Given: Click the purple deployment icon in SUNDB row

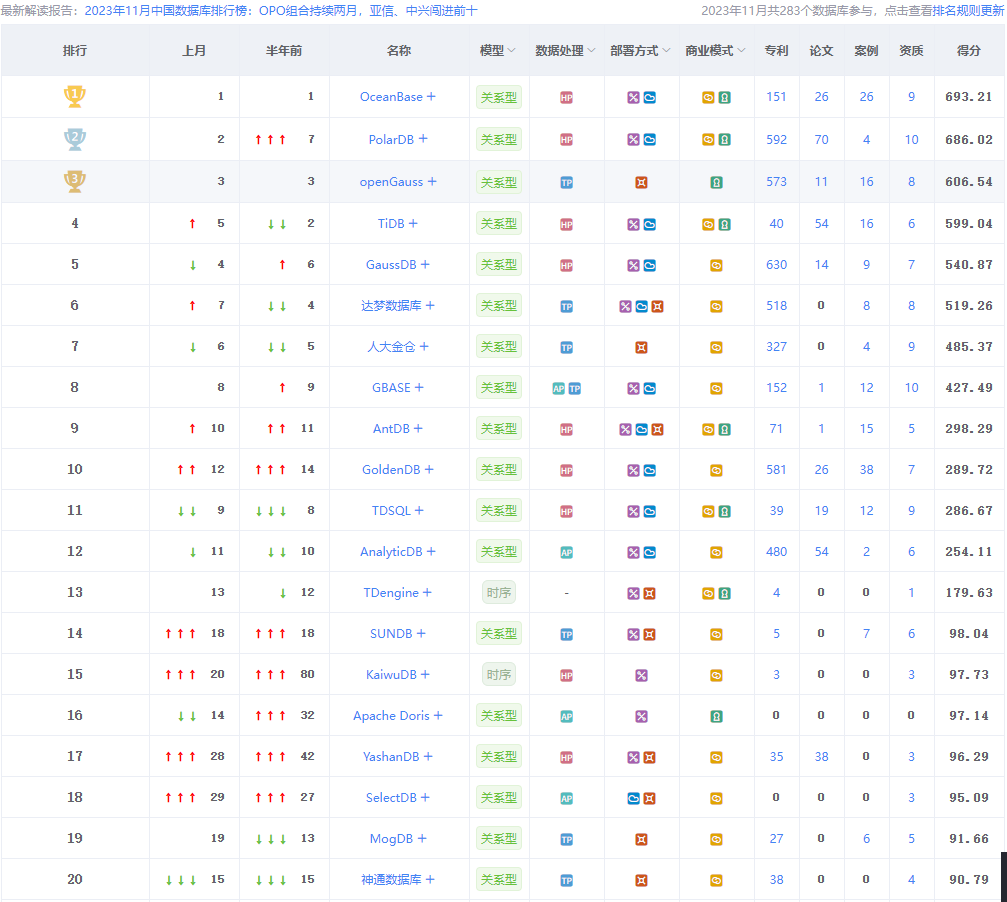Looking at the screenshot, I should (x=633, y=634).
